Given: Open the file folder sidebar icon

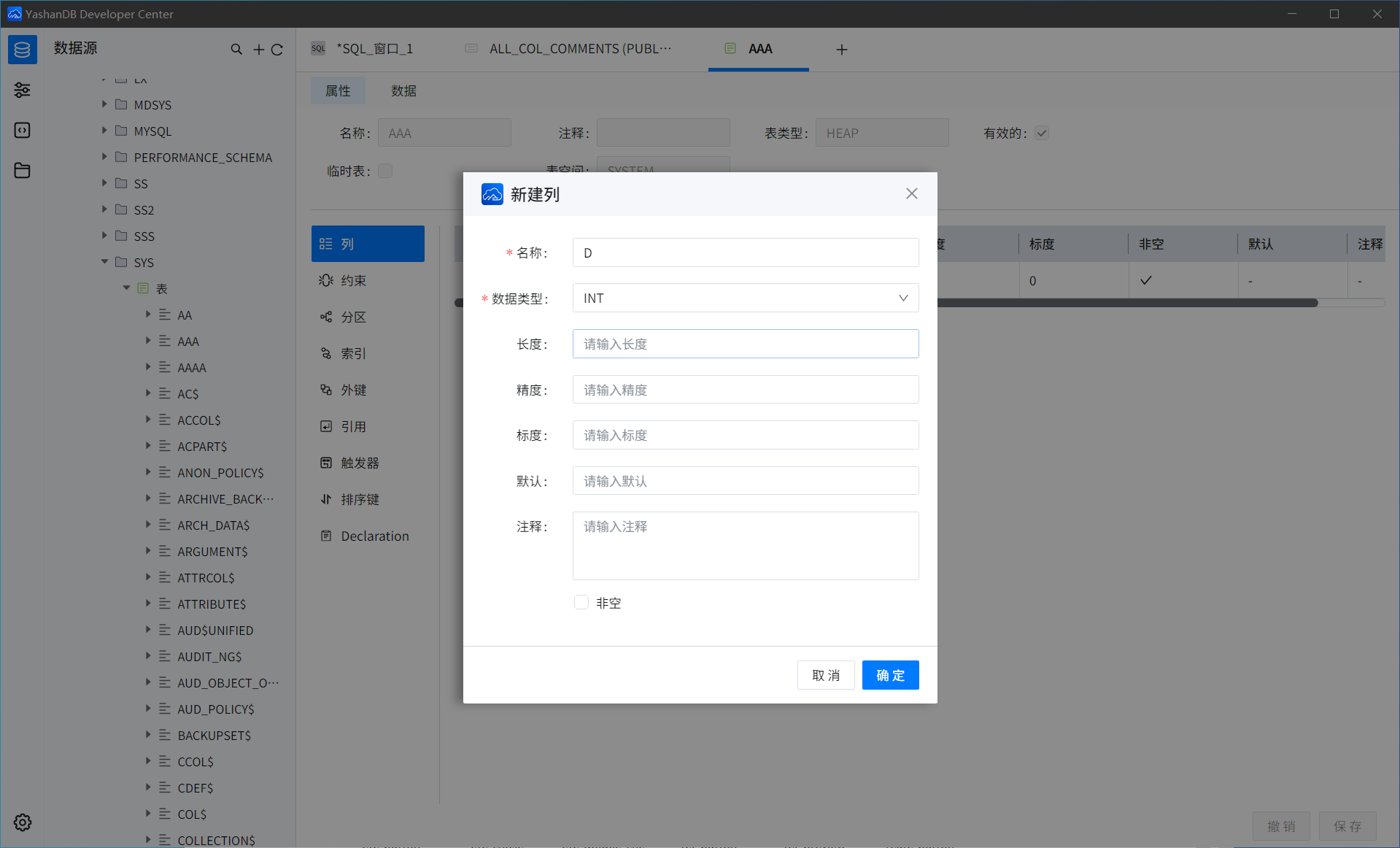Looking at the screenshot, I should [22, 170].
